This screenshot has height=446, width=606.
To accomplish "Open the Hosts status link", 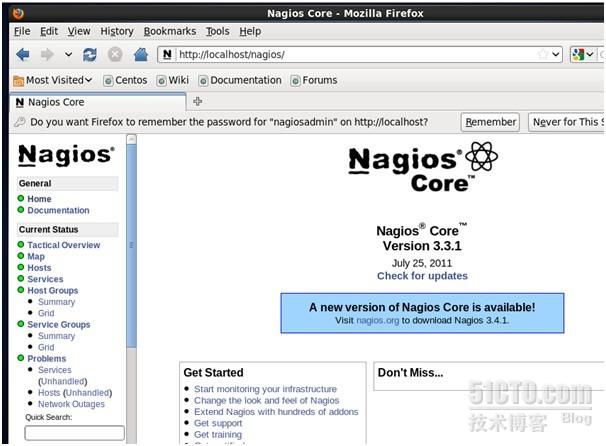I will (39, 268).
